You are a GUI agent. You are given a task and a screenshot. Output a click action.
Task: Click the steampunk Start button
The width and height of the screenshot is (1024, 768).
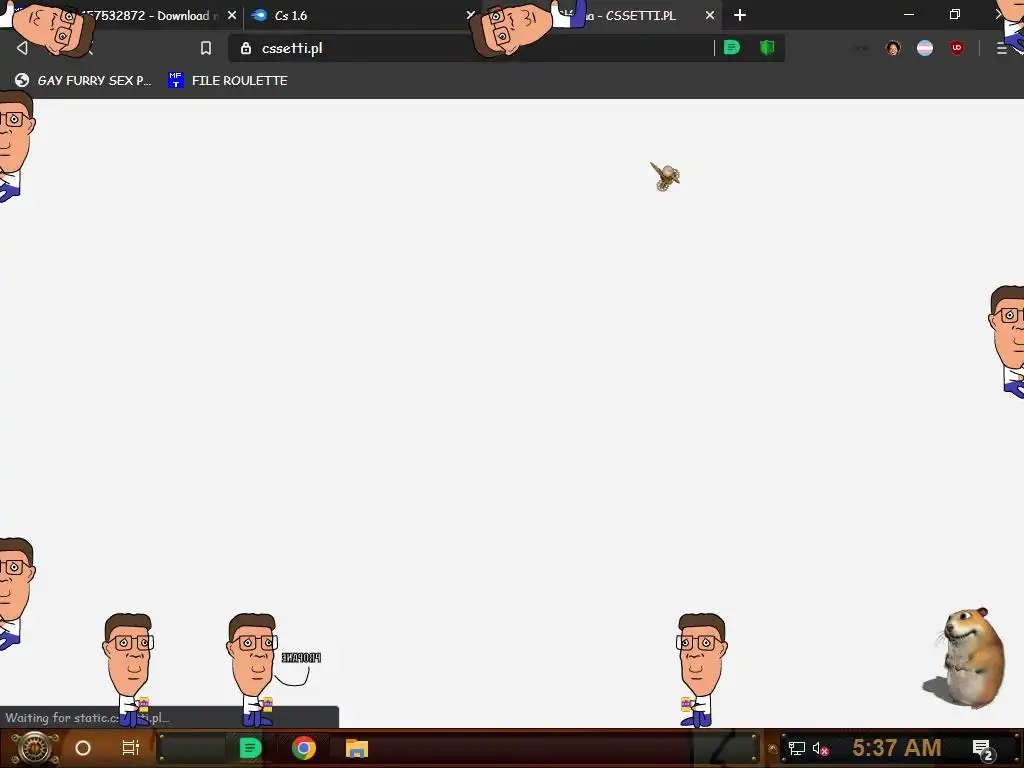35,748
